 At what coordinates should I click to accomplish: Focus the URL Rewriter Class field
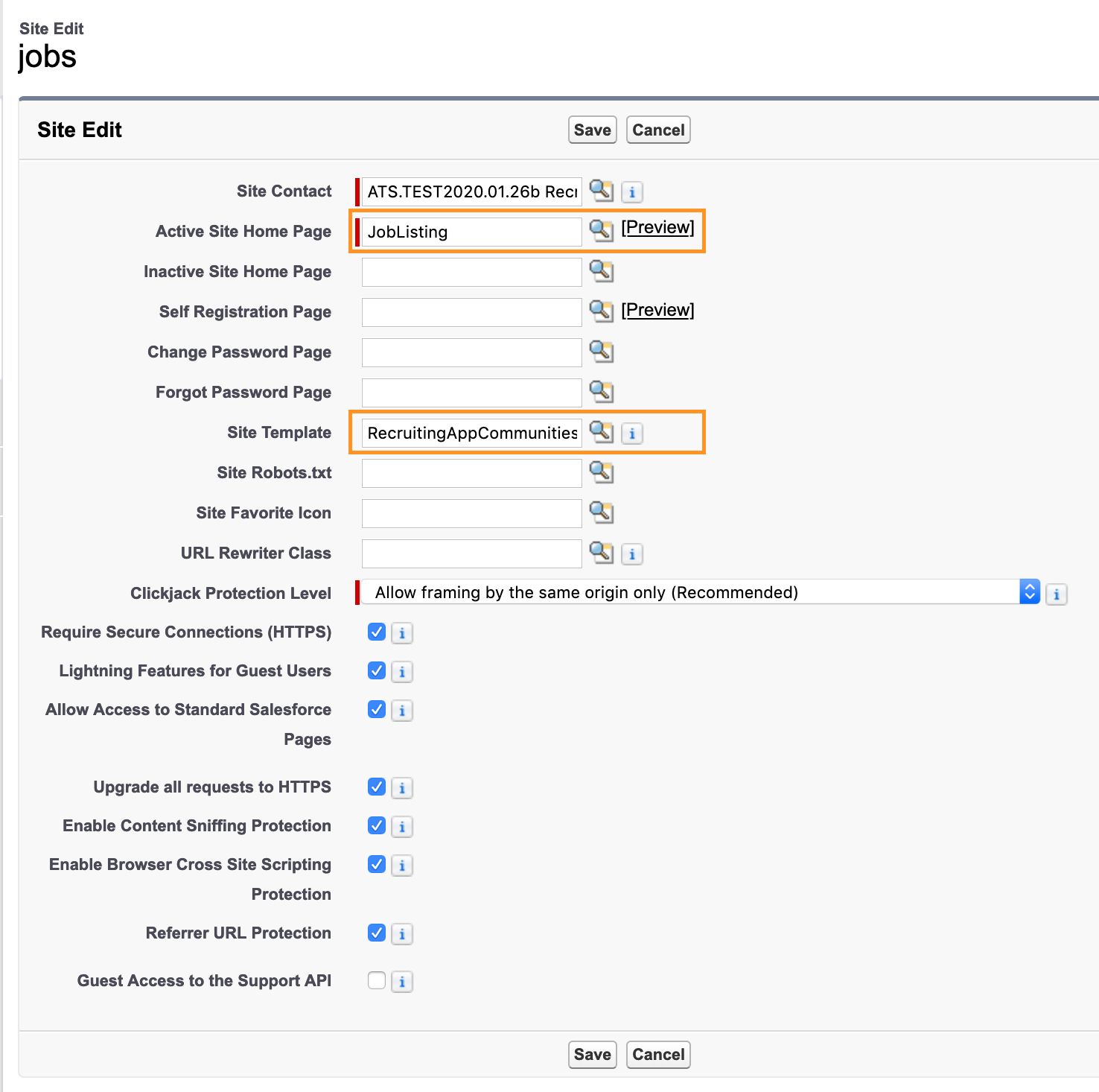[471, 553]
